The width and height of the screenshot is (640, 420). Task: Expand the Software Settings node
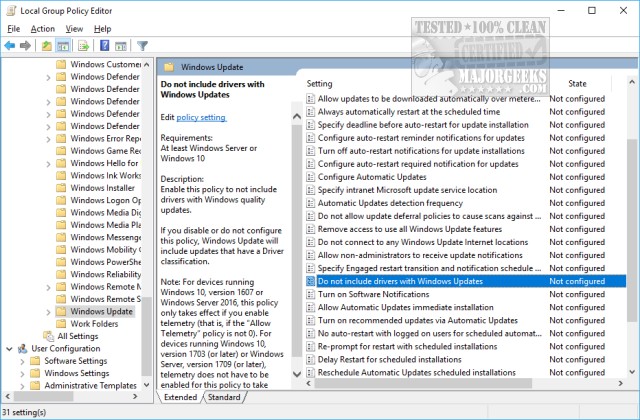(x=22, y=362)
